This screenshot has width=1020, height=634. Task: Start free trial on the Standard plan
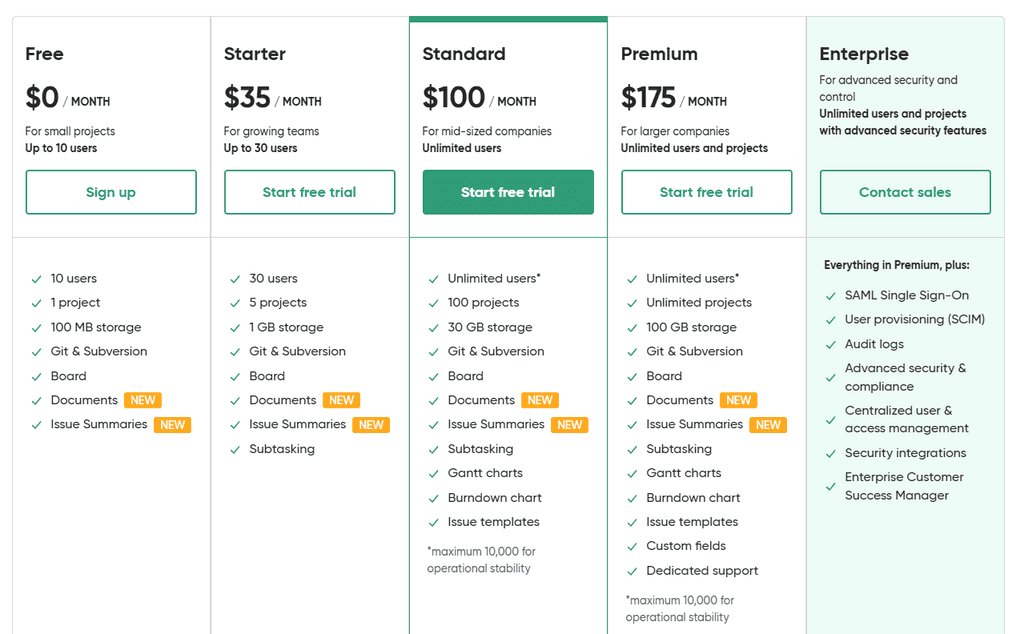[508, 192]
